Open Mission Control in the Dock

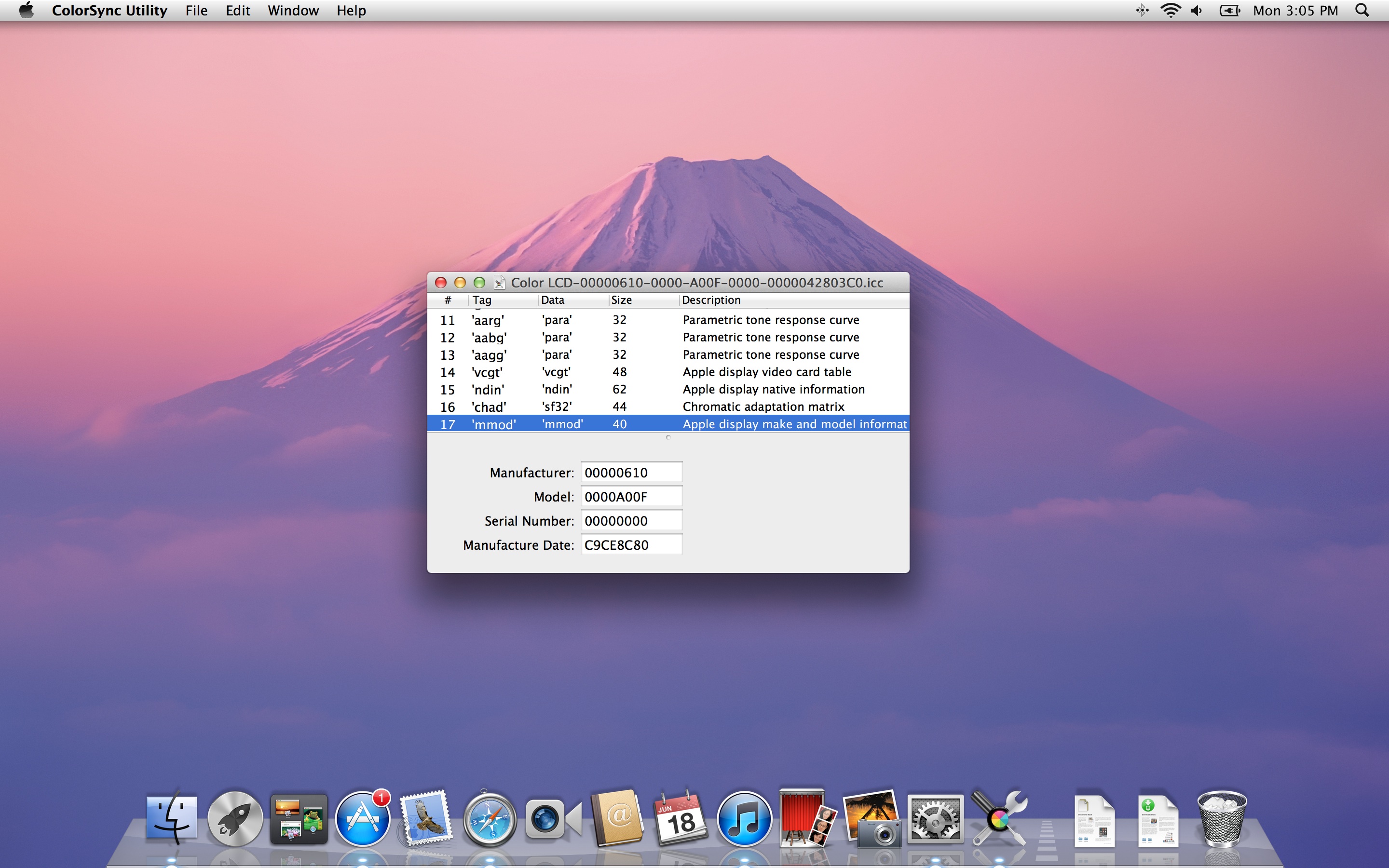(299, 819)
